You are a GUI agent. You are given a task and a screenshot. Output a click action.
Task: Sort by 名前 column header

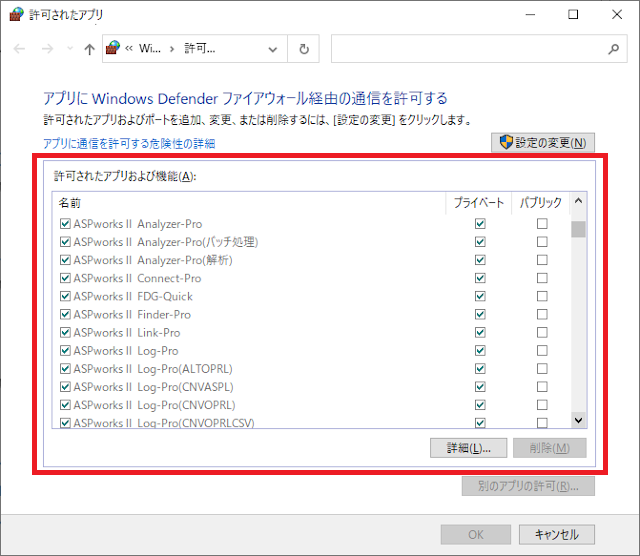(249, 203)
